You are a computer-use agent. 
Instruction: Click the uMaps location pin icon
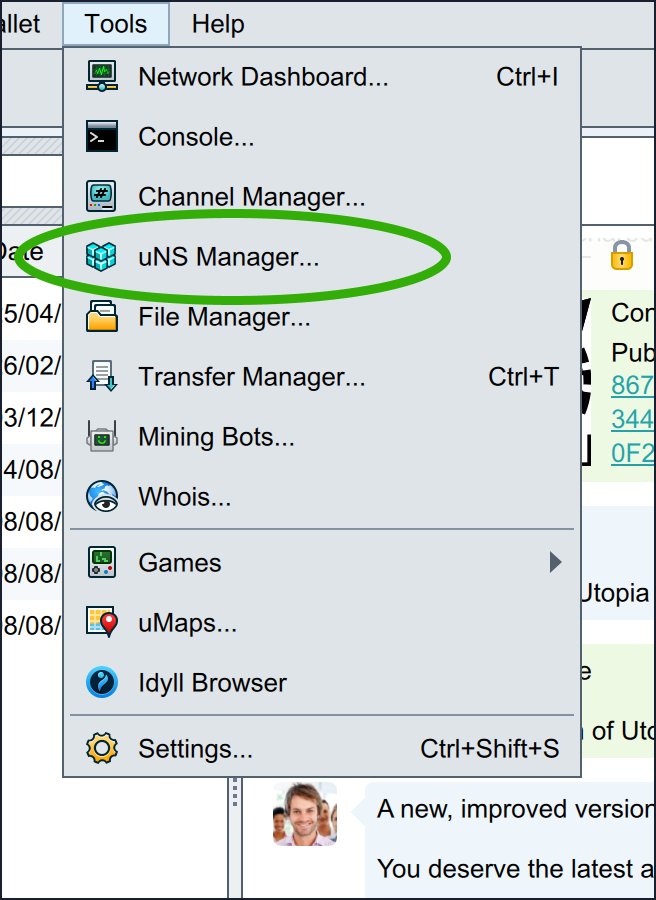102,623
